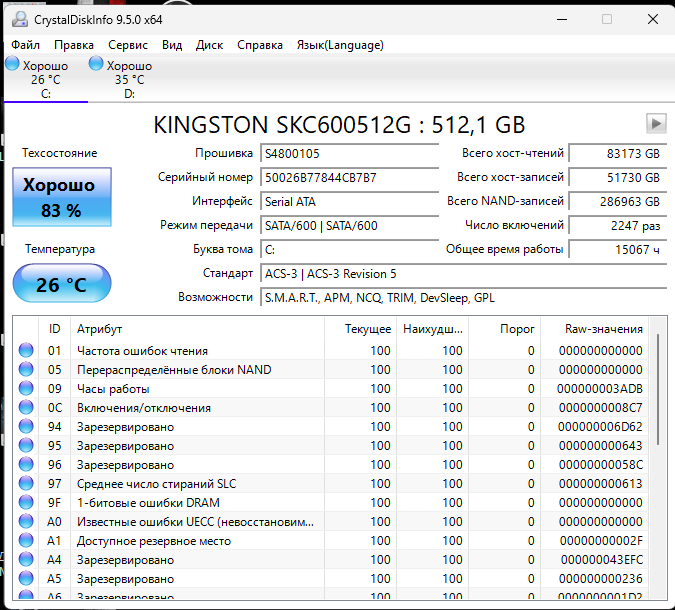Screen dimensions: 675x610
Task: Open the Язык(Language) menu
Action: tap(340, 45)
